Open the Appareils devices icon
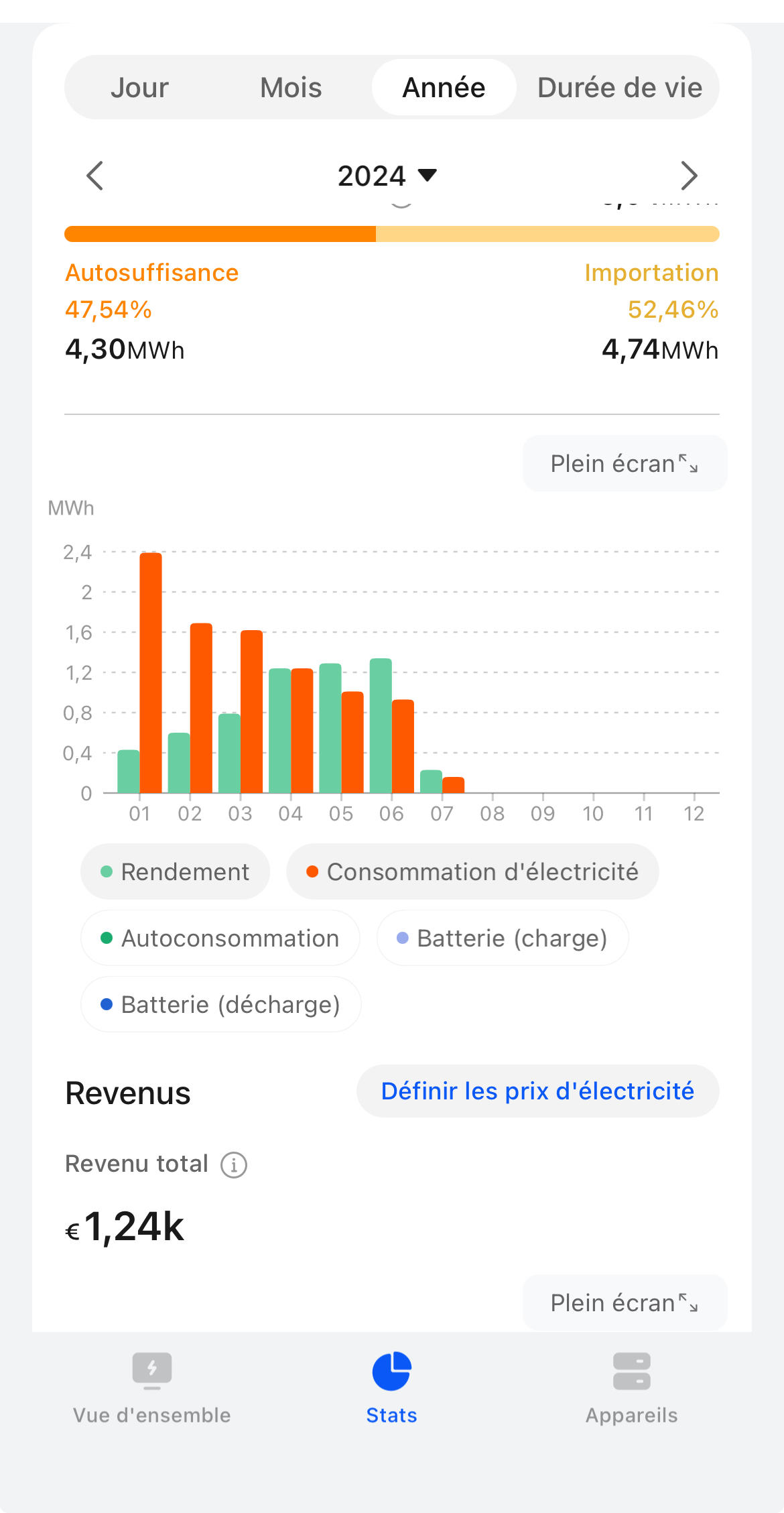 (x=631, y=1372)
